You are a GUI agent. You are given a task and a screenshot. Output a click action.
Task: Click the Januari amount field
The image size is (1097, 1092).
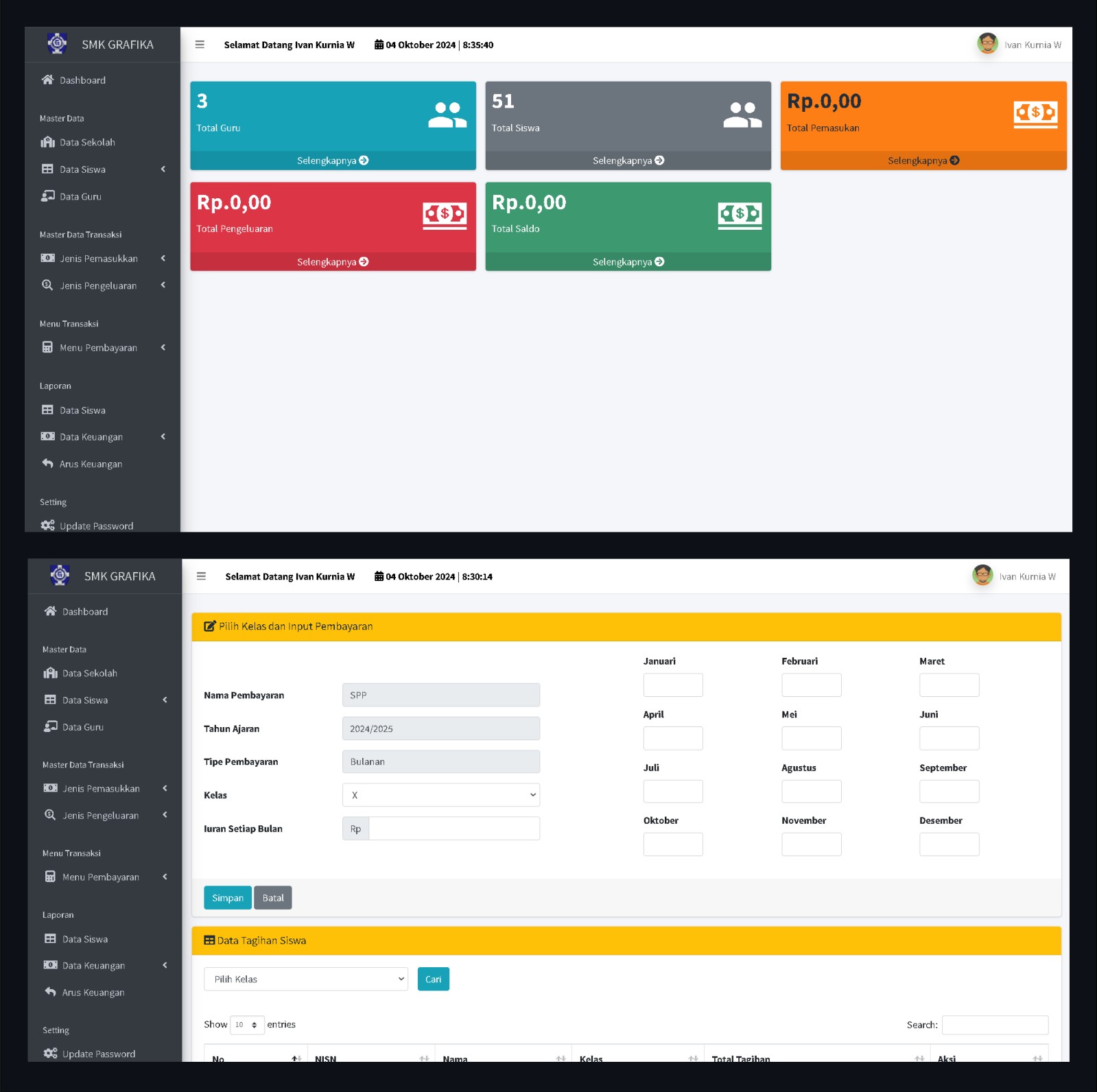coord(673,685)
